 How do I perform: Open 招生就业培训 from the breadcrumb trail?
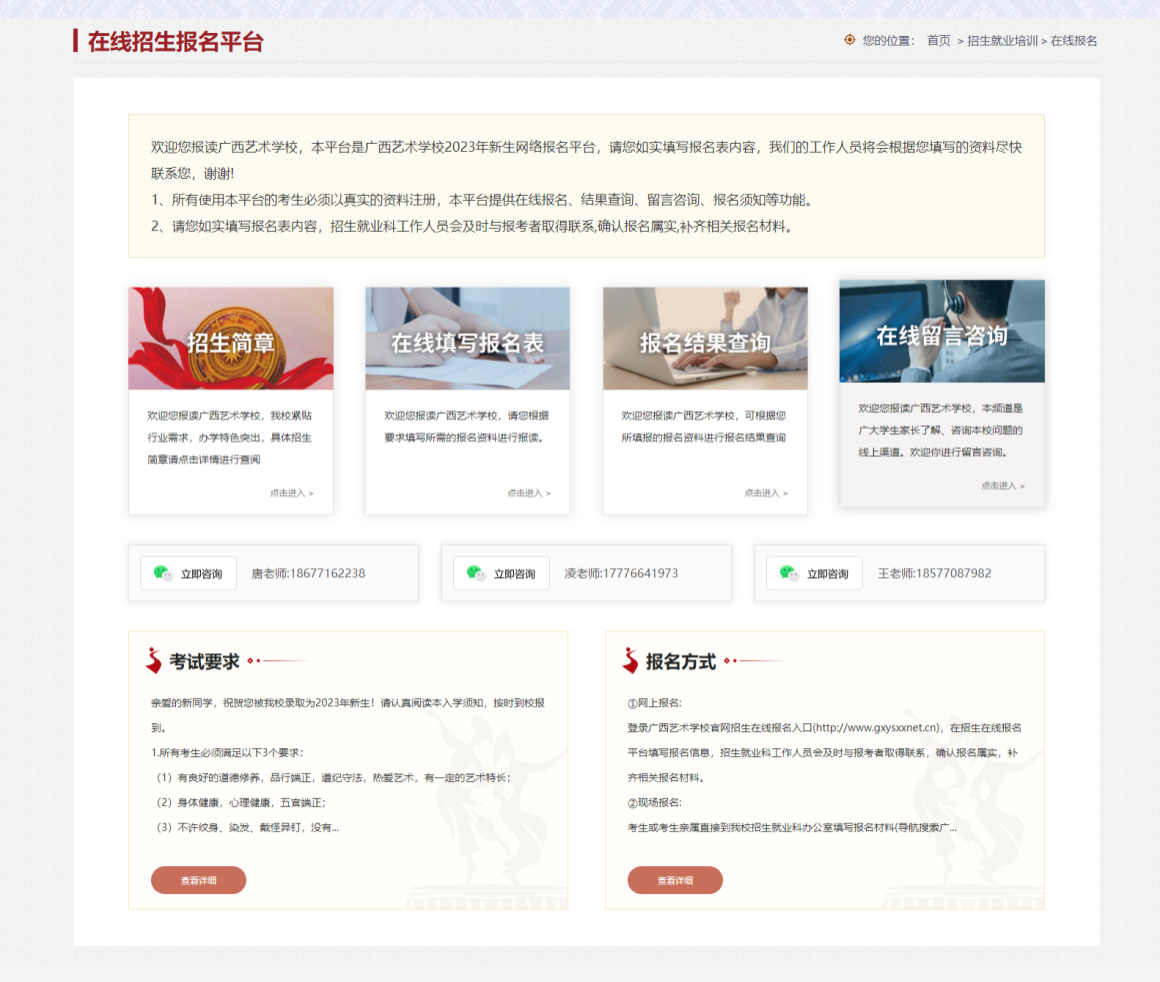1003,41
